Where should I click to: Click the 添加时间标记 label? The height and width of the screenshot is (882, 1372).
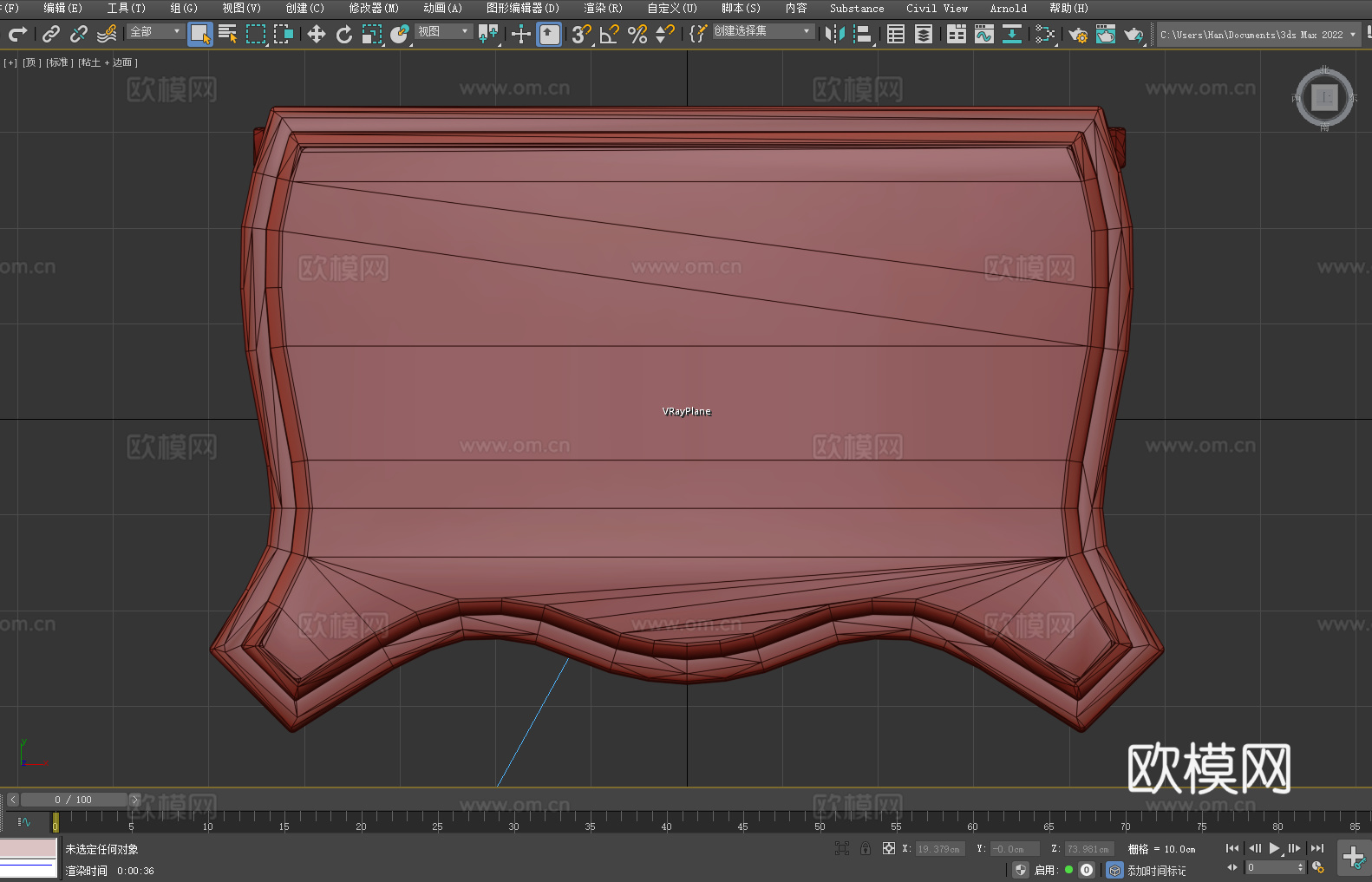pos(1156,871)
